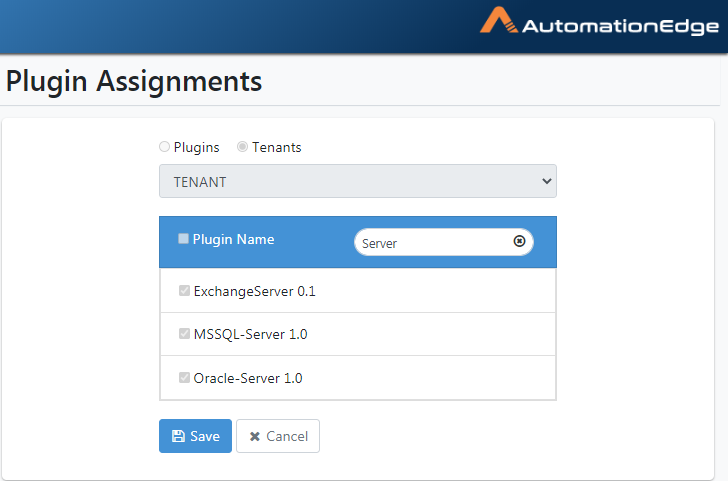Viewport: 728px width, 481px height.
Task: Select the Plugins radio button
Action: click(x=164, y=147)
